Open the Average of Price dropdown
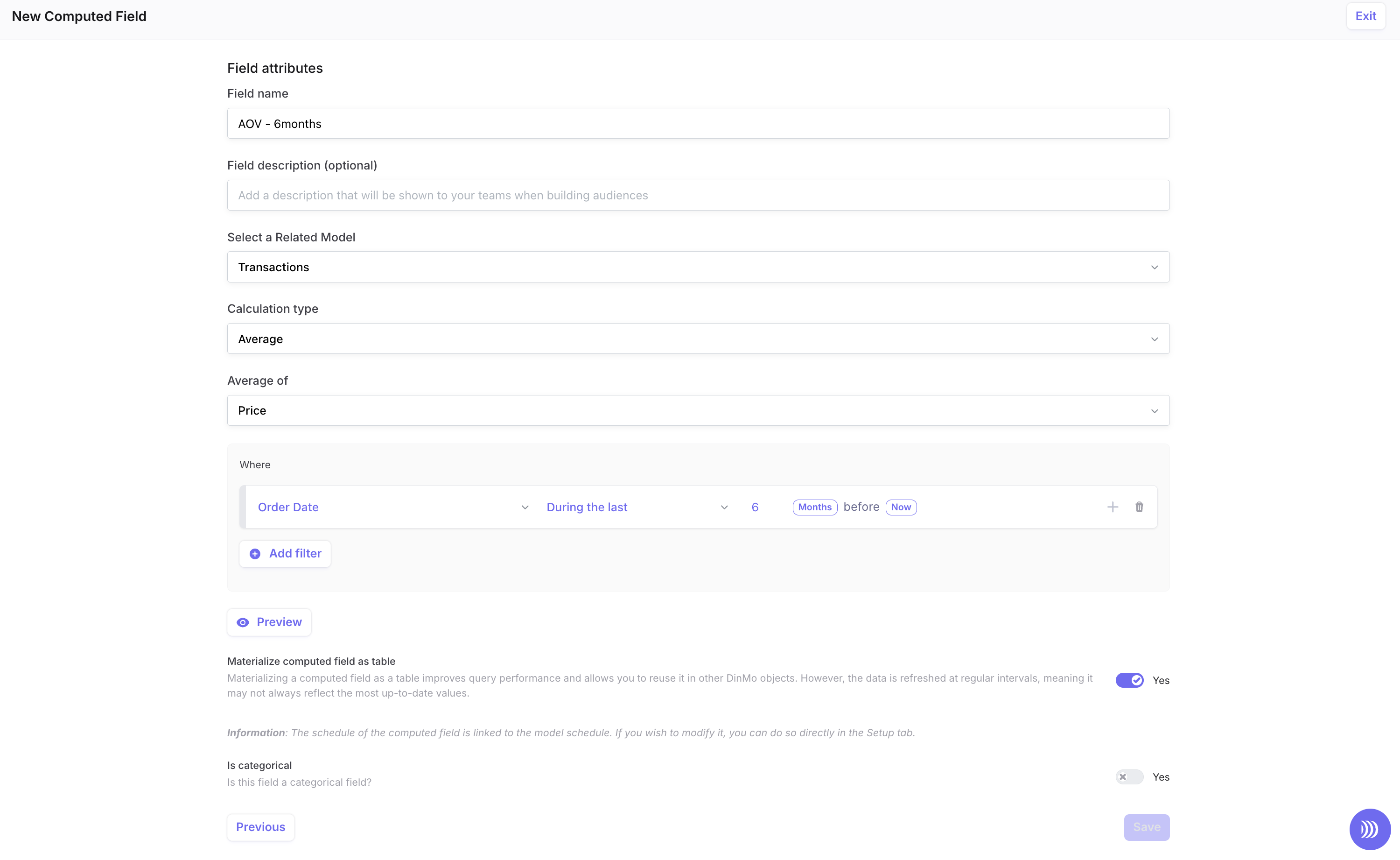 pyautogui.click(x=698, y=410)
